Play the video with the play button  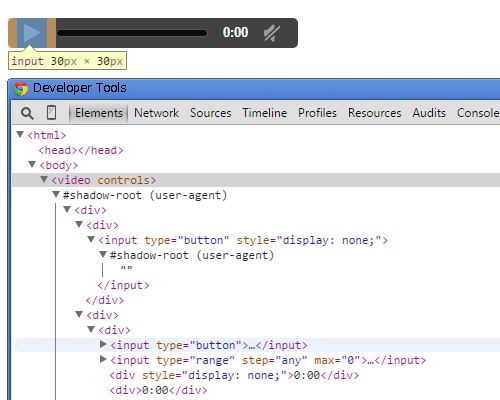(x=32, y=33)
